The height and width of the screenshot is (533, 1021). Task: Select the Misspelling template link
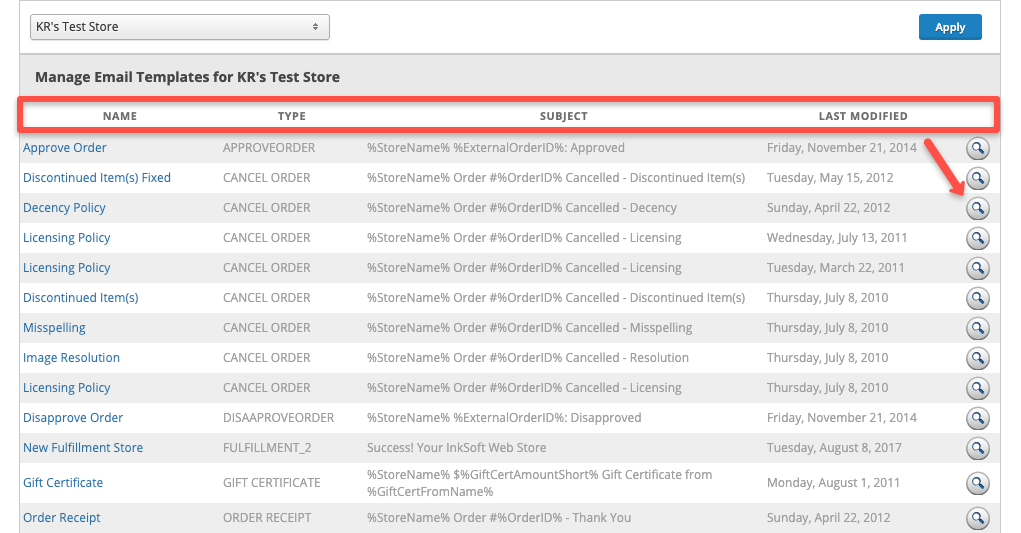(x=54, y=328)
